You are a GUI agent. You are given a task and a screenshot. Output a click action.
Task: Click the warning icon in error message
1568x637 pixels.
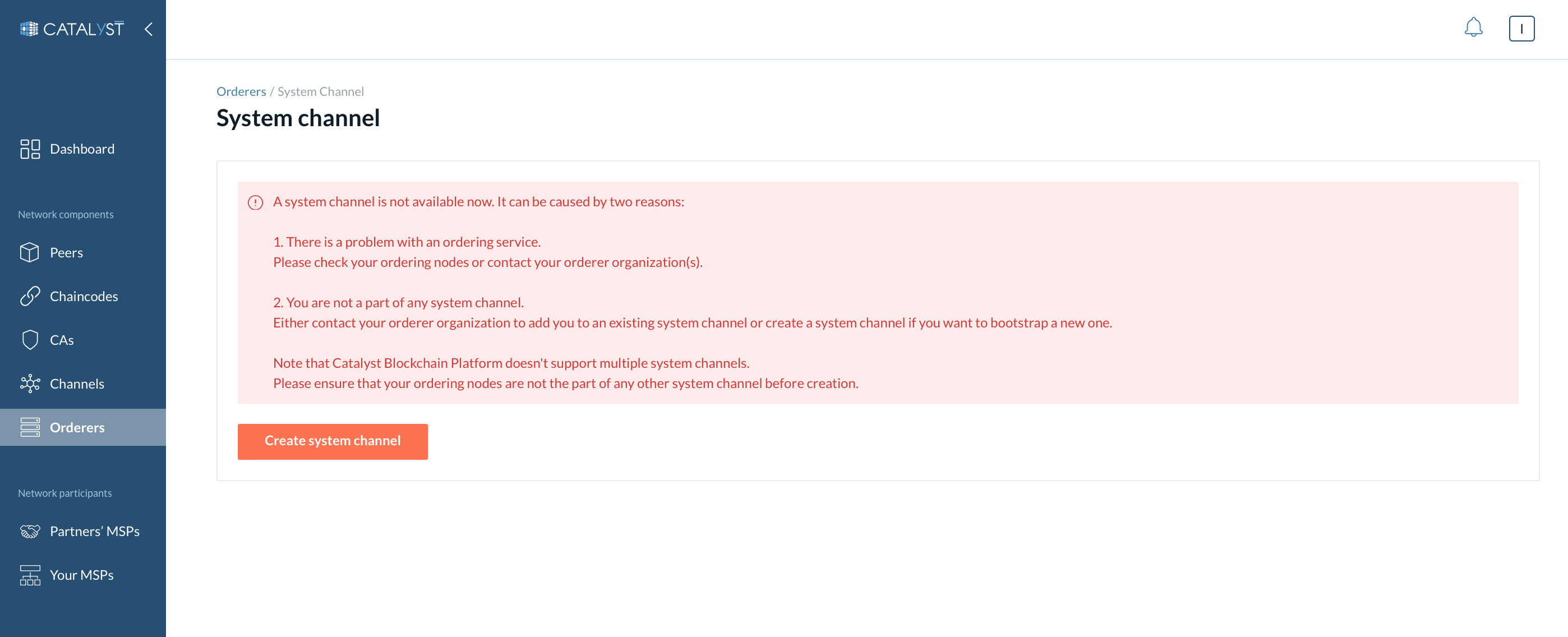point(255,203)
